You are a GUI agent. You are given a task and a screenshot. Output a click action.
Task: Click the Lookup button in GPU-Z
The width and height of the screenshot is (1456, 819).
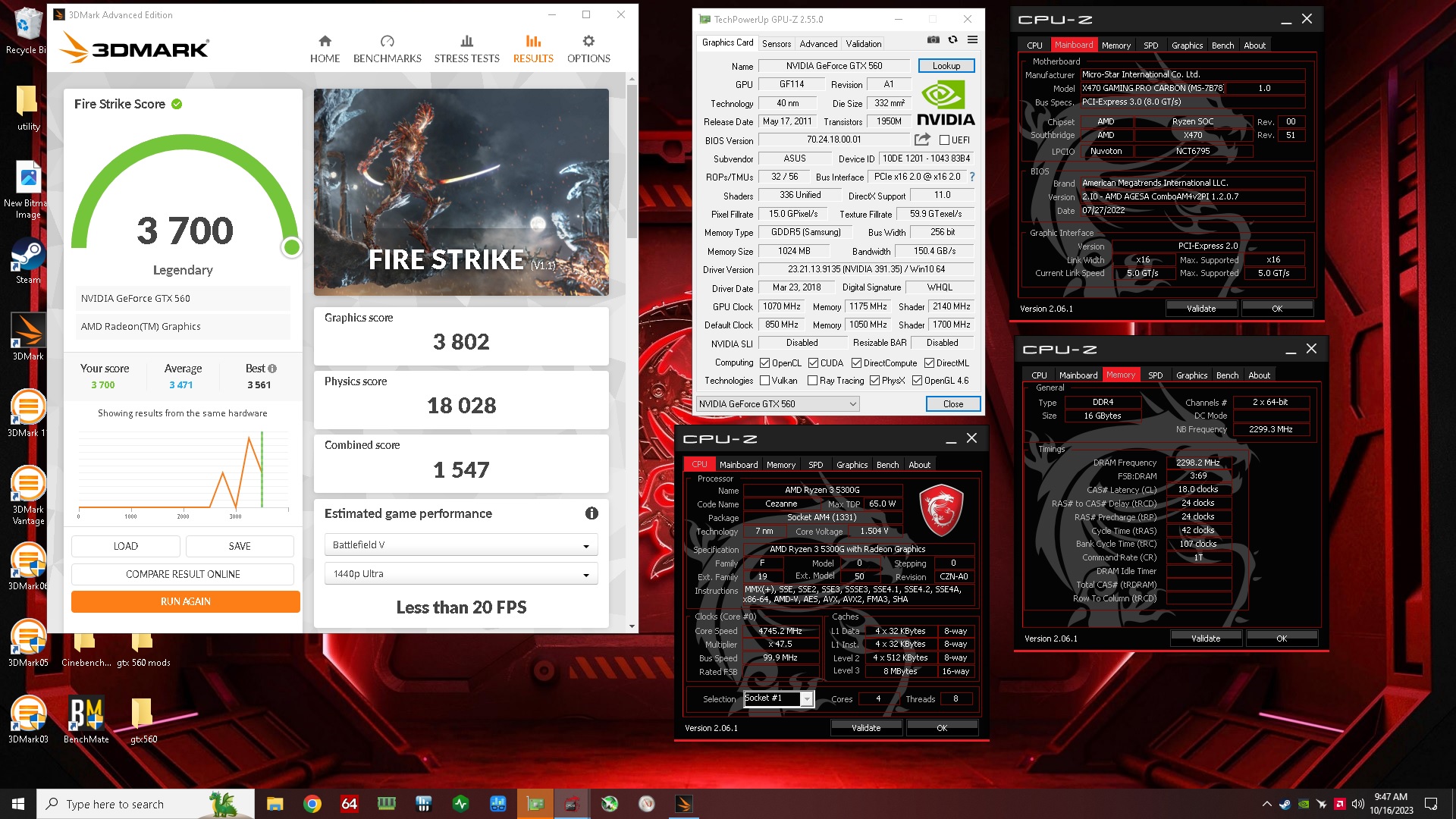946,66
